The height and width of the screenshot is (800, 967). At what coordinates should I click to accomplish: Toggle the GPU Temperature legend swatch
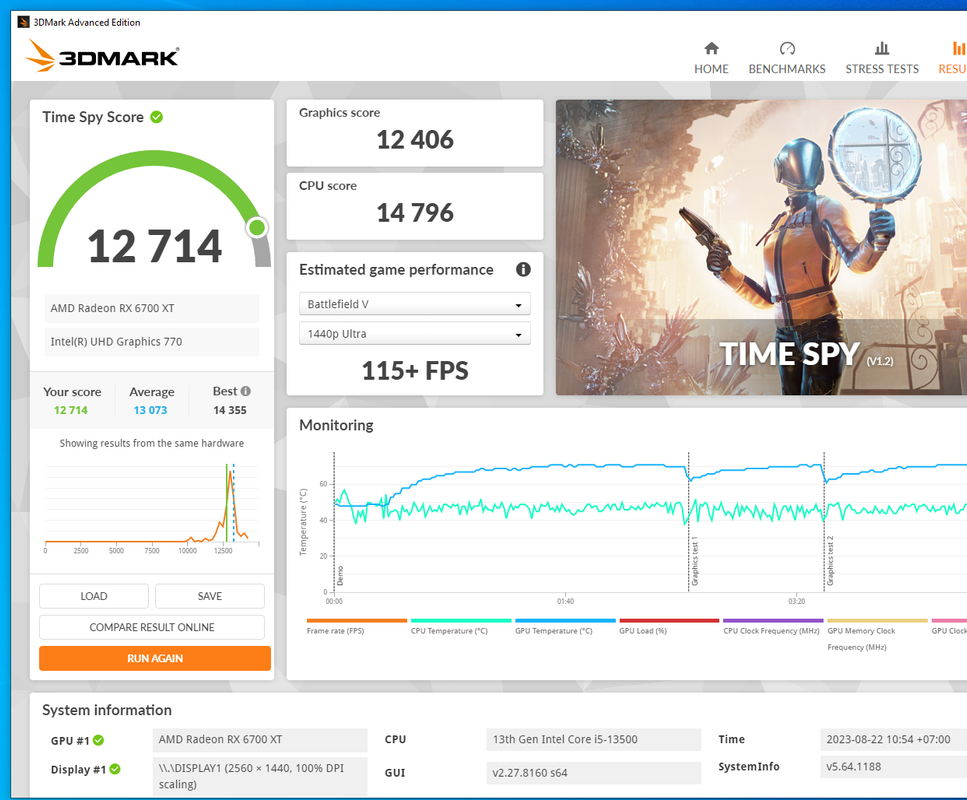(565, 621)
